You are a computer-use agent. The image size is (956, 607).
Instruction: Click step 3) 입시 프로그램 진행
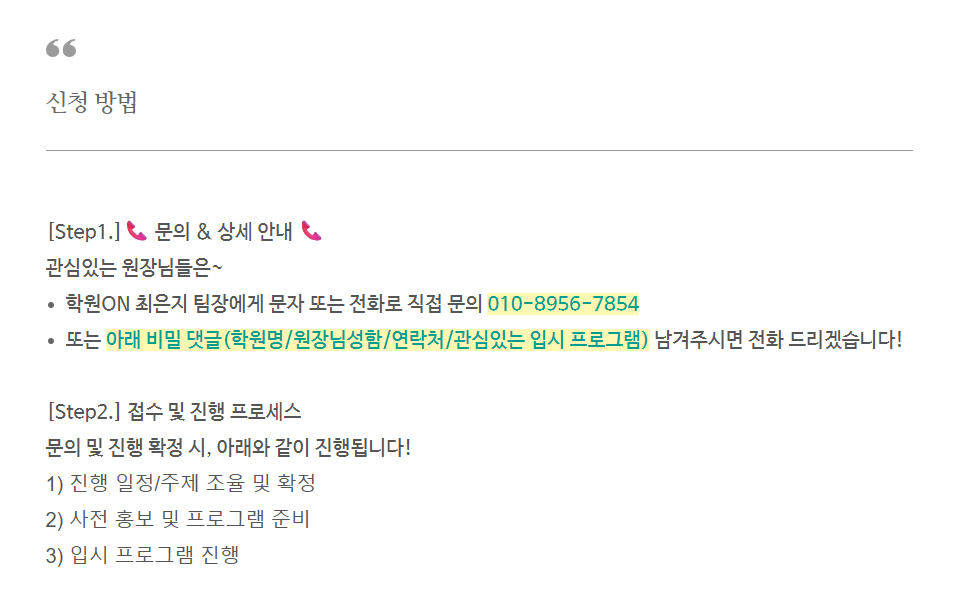coord(142,556)
